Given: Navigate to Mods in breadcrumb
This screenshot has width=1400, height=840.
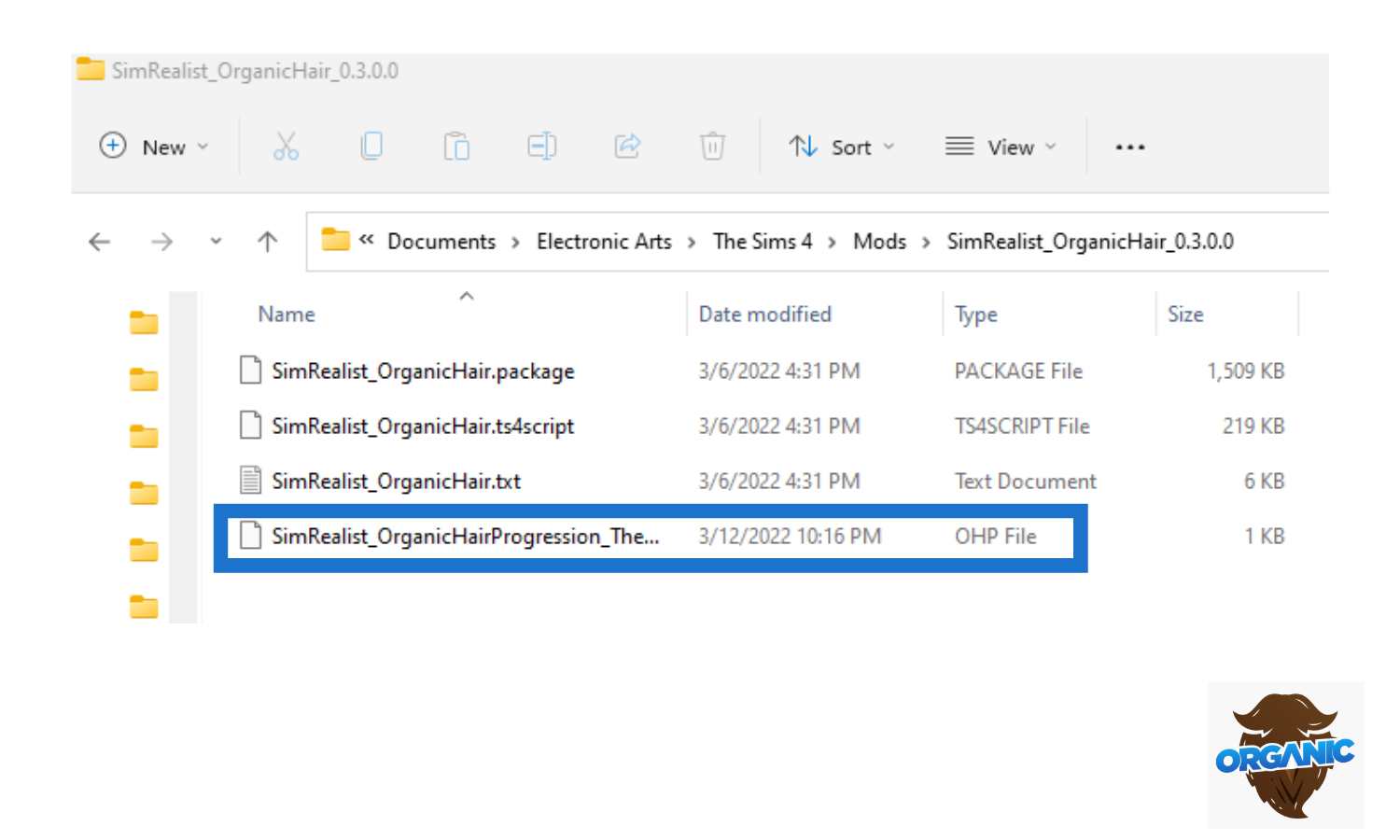Looking at the screenshot, I should click(879, 242).
